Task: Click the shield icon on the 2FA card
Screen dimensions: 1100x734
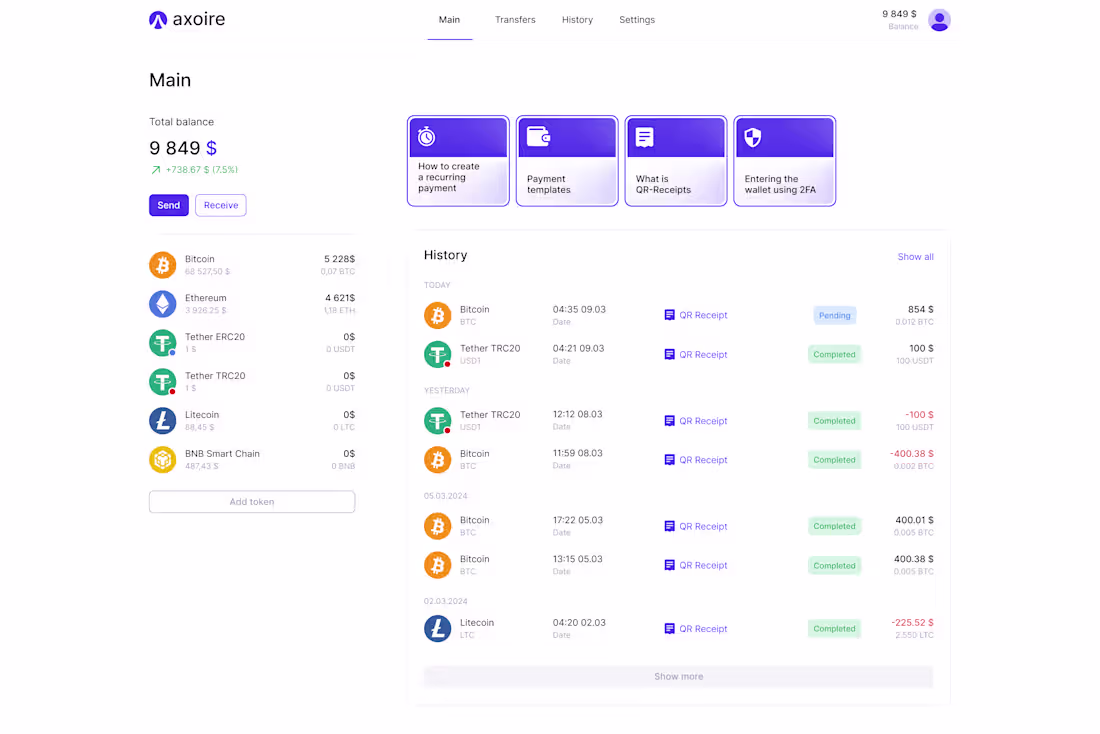Action: [x=753, y=137]
